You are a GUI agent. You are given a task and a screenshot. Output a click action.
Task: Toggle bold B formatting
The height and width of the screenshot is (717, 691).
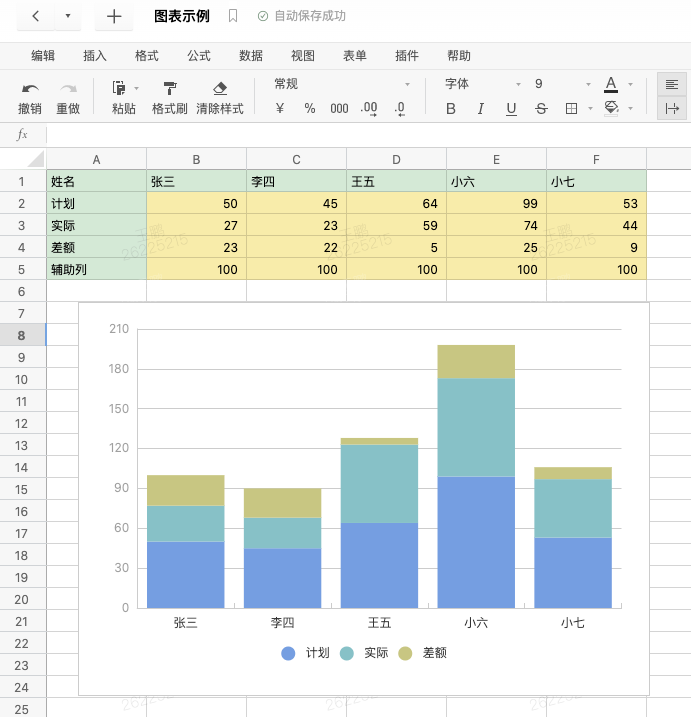coord(451,109)
